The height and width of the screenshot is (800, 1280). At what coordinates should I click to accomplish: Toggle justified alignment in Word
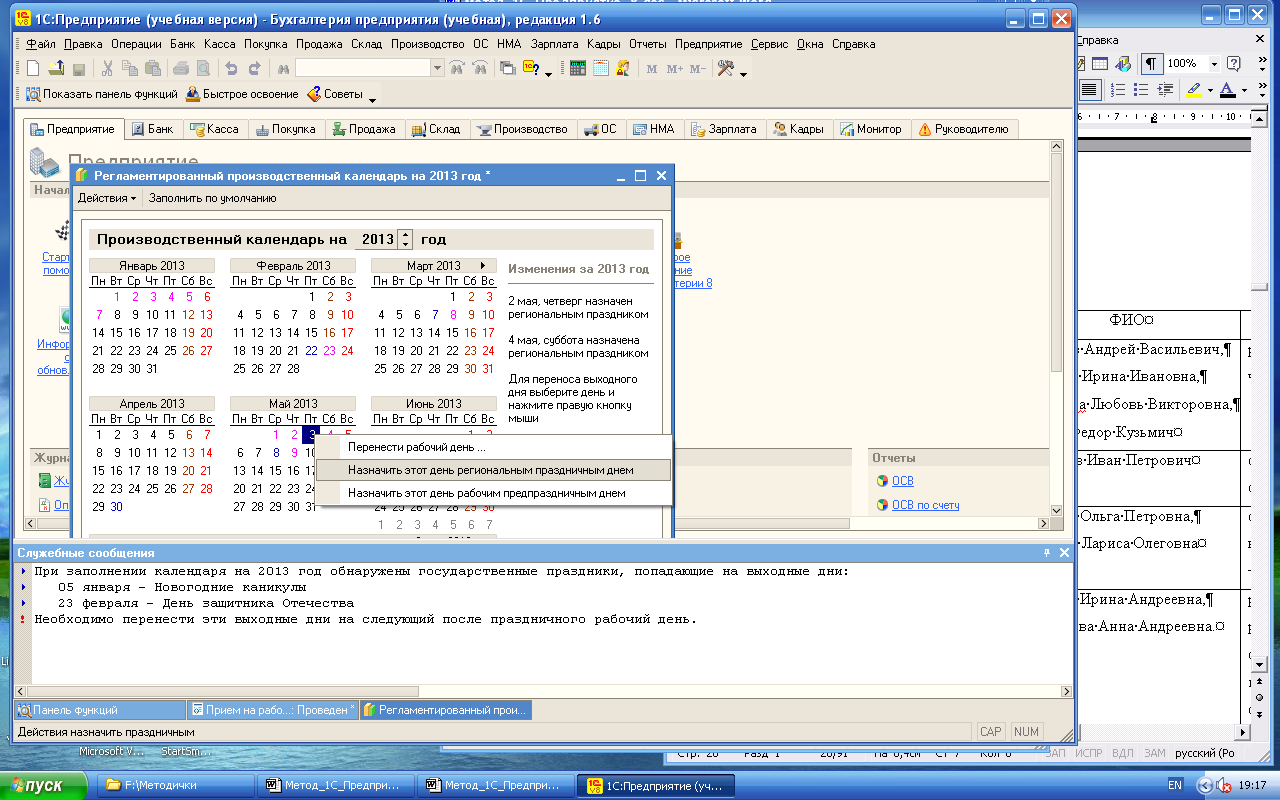tap(1089, 90)
